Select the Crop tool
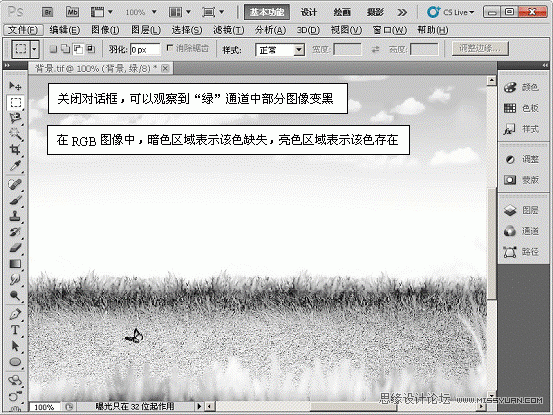 [x=15, y=149]
